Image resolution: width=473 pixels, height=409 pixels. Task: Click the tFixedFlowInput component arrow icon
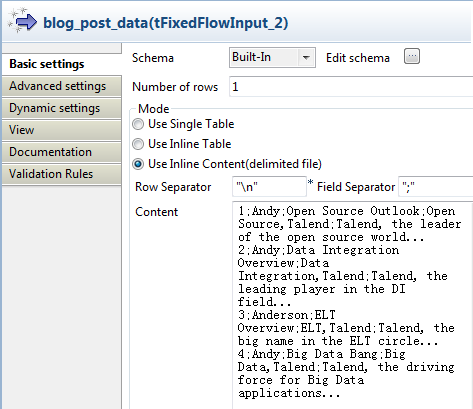(23, 21)
